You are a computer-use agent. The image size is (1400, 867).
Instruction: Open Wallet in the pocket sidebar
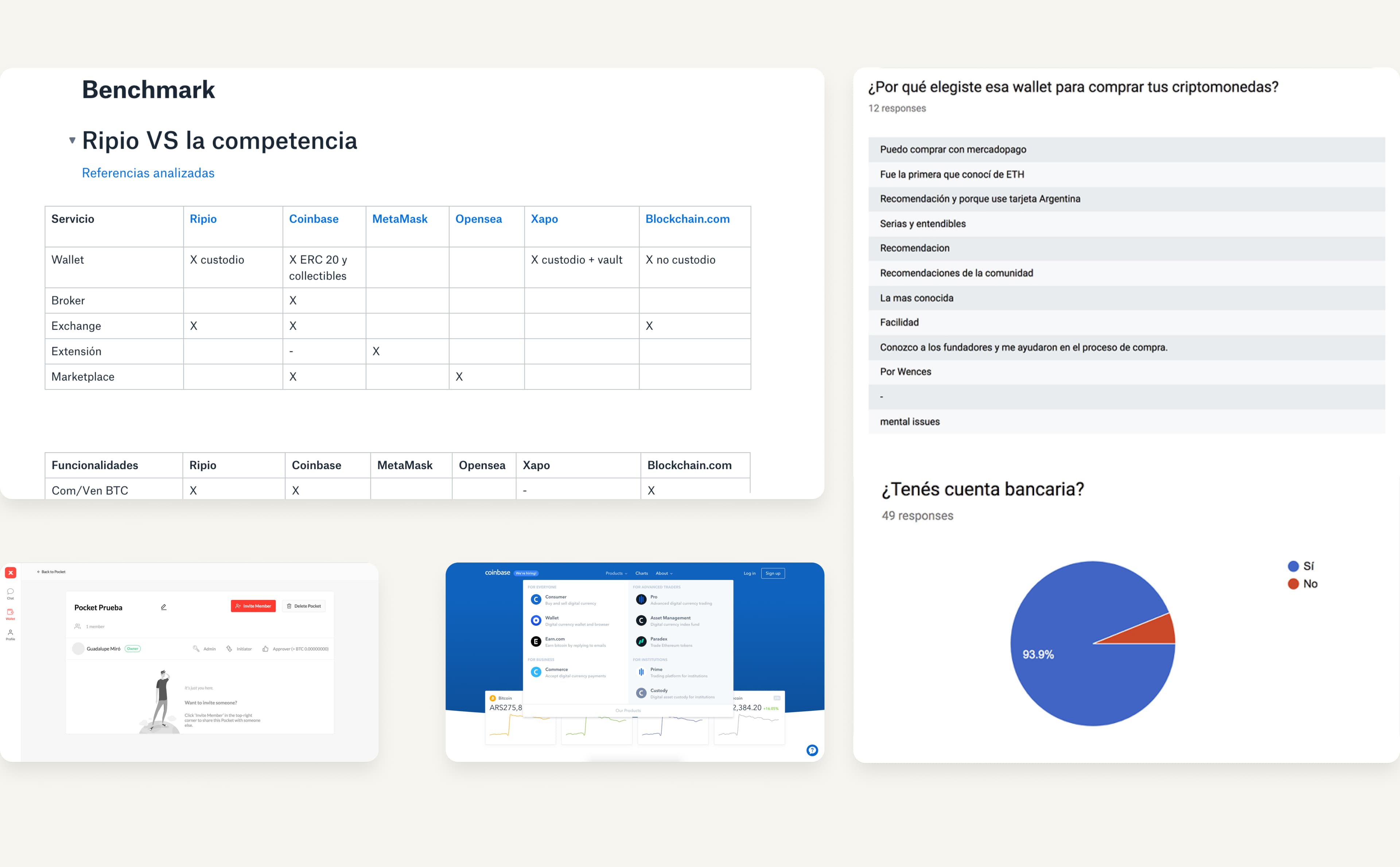(10, 614)
